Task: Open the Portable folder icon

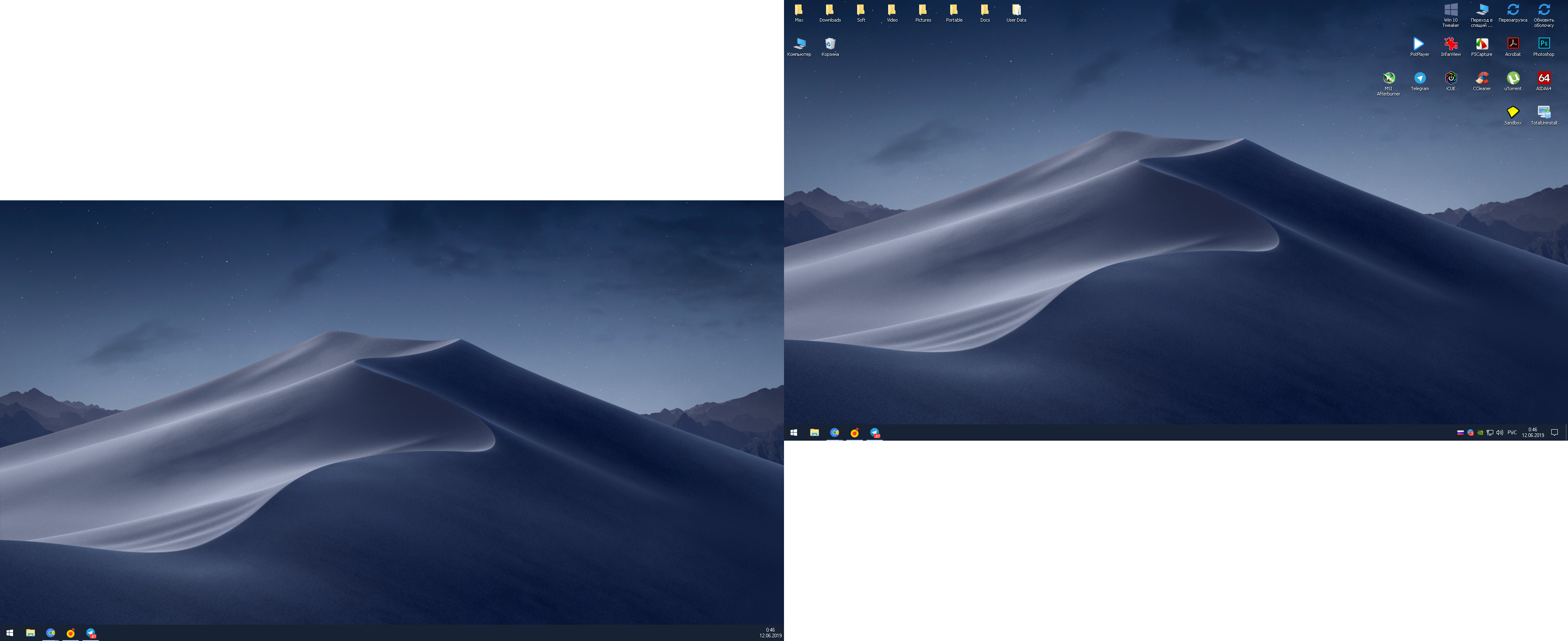Action: point(954,13)
